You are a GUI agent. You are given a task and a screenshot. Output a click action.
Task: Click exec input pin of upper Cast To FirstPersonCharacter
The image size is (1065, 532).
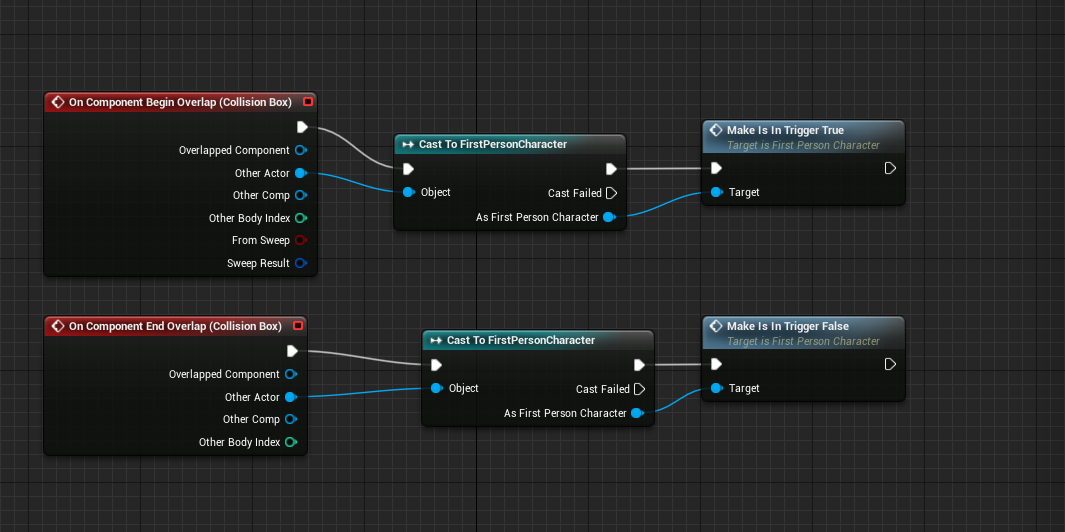tap(408, 169)
